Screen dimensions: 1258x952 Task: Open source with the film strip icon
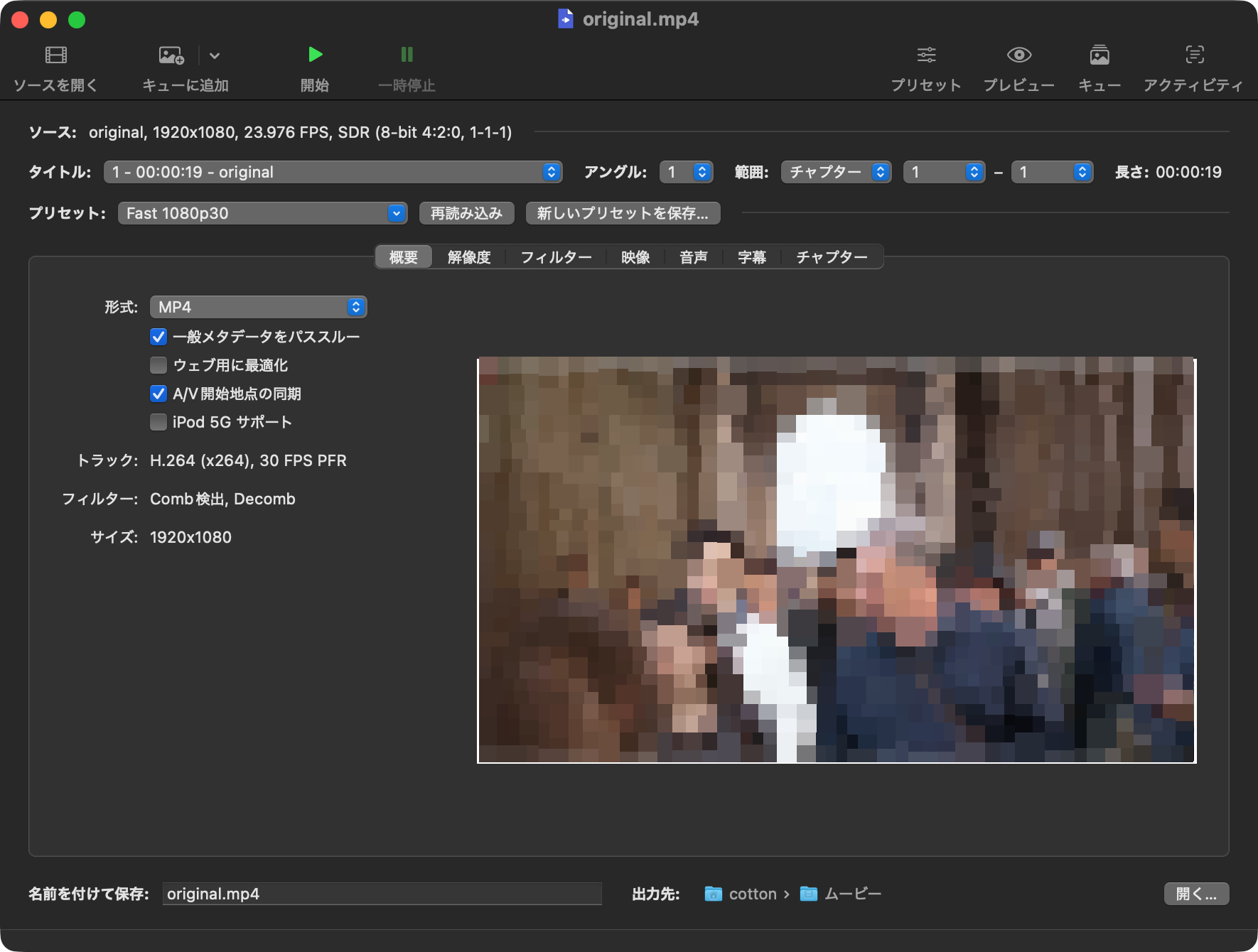pyautogui.click(x=55, y=55)
